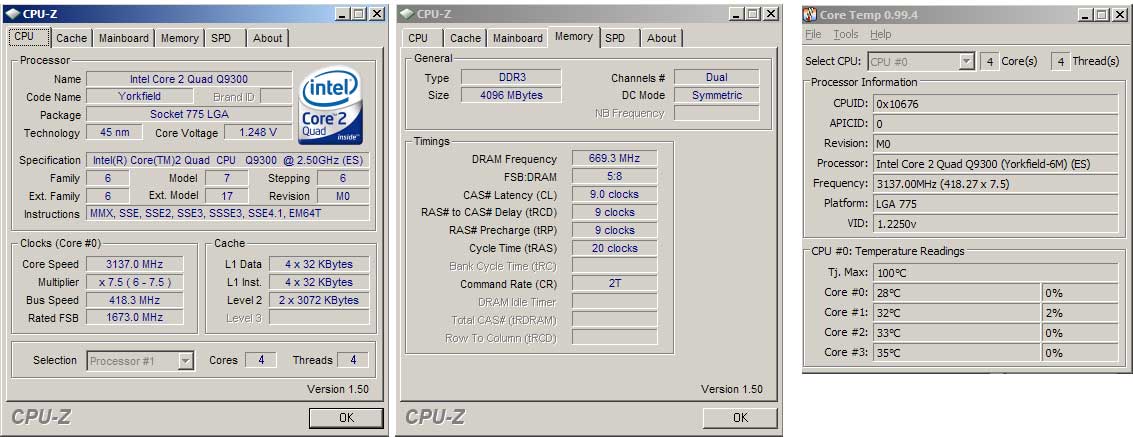The image size is (1133, 437).
Task: Click Core #0 temperature 28°C
Action: click(957, 293)
